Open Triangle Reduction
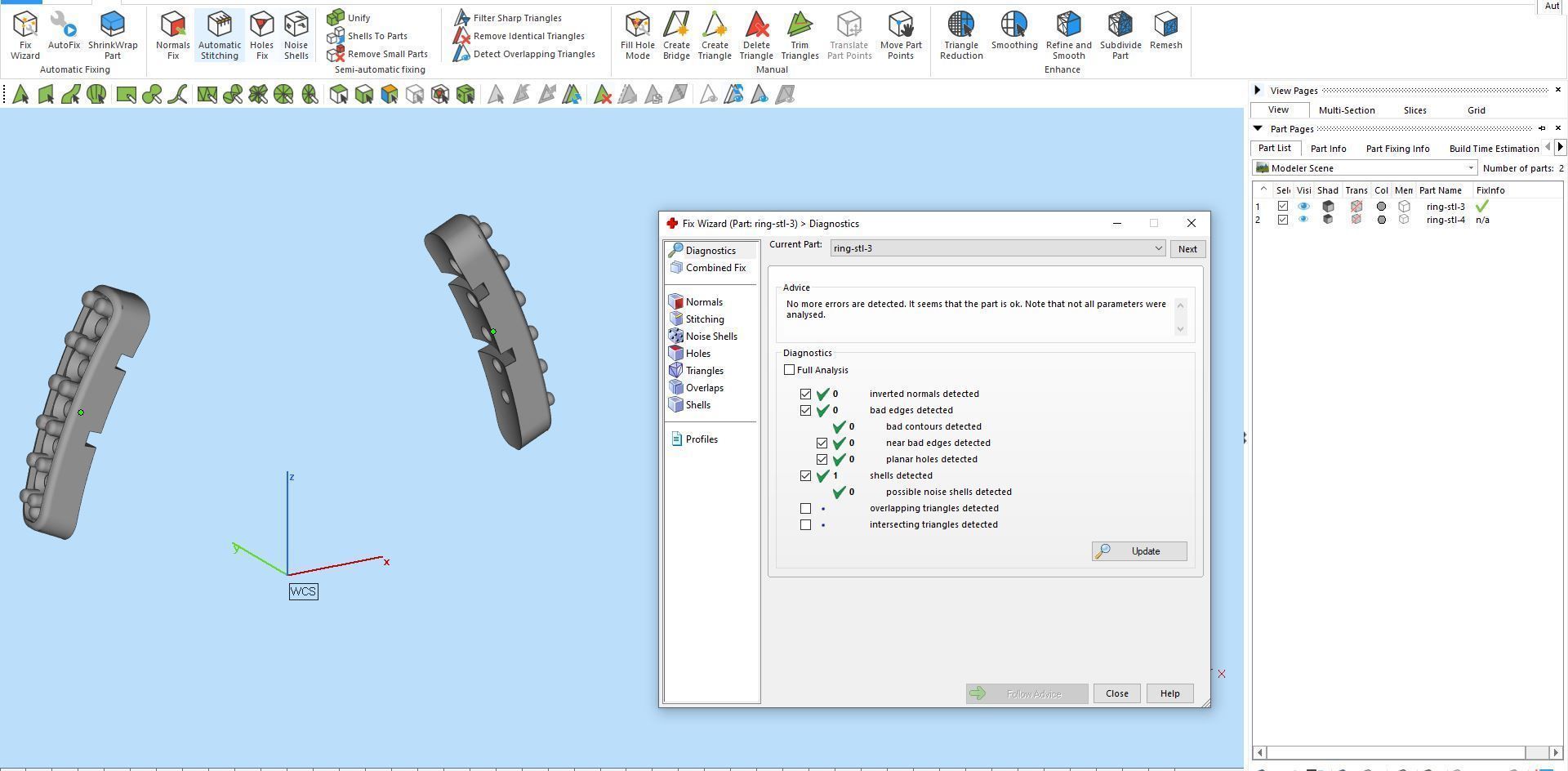This screenshot has width=1568, height=771. tap(961, 35)
